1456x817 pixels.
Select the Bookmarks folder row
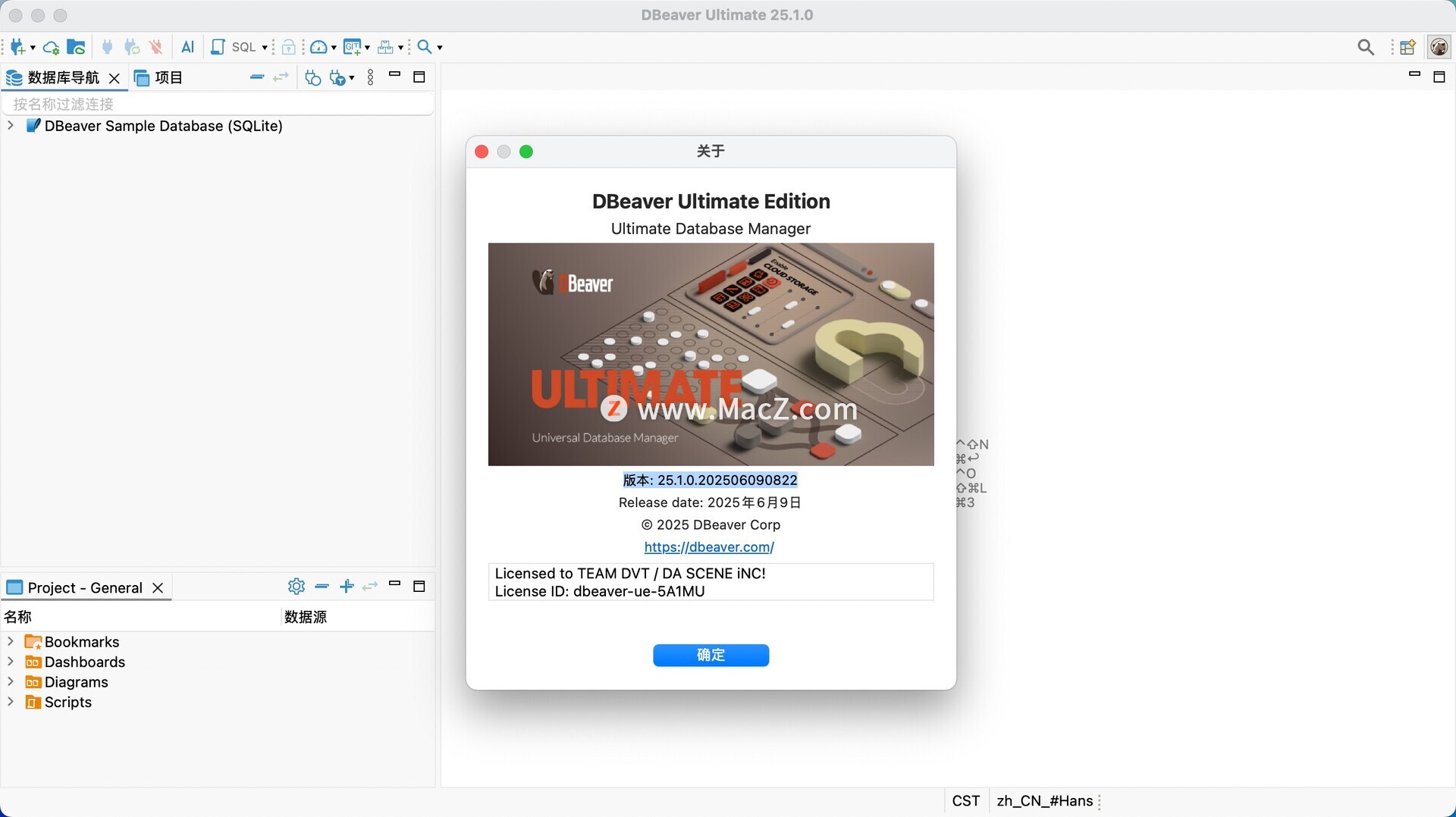[72, 642]
